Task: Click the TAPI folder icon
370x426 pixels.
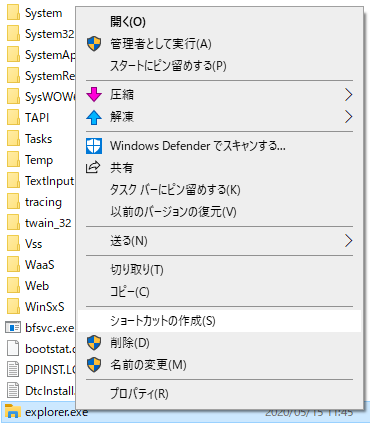Action: (13, 117)
